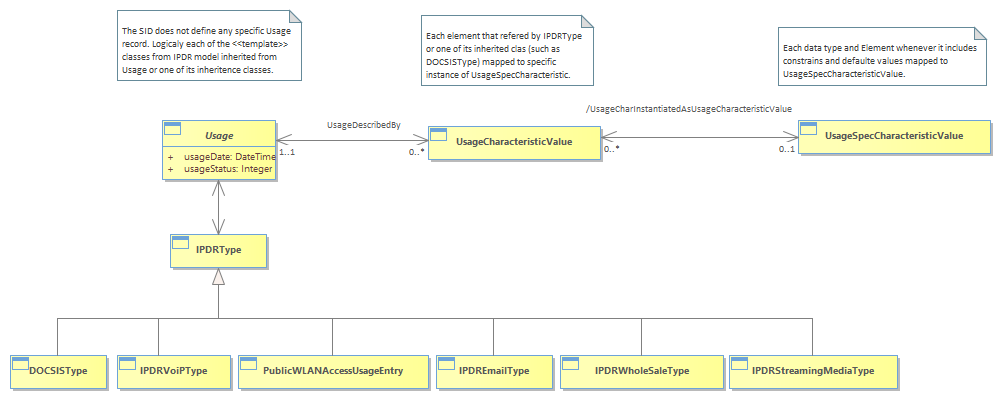Image resolution: width=1001 pixels, height=399 pixels.
Task: Click the PublicWLANAccessUsageEntry class name
Action: (x=333, y=370)
